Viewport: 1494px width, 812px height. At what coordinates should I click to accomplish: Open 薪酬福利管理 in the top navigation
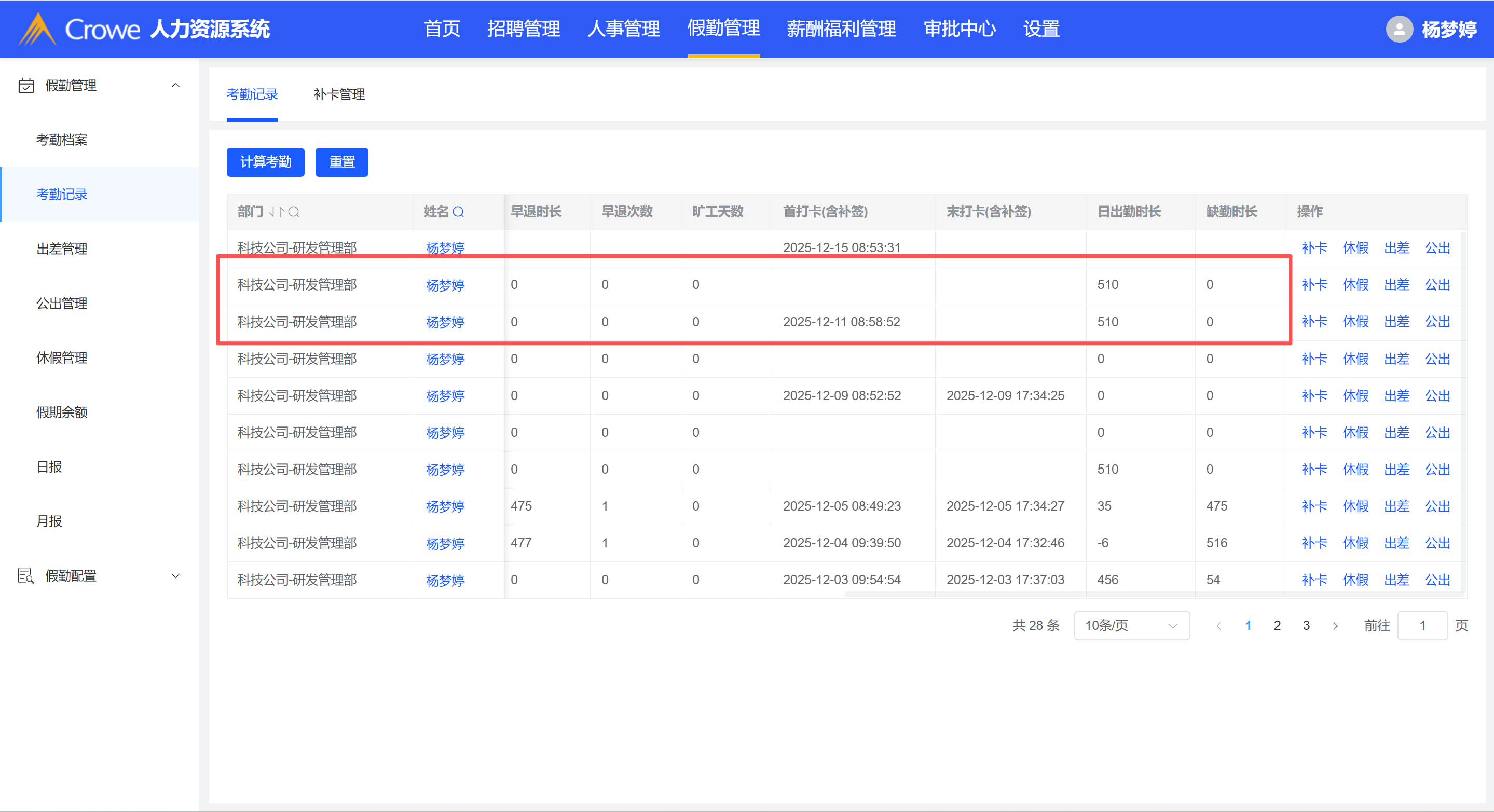841,29
